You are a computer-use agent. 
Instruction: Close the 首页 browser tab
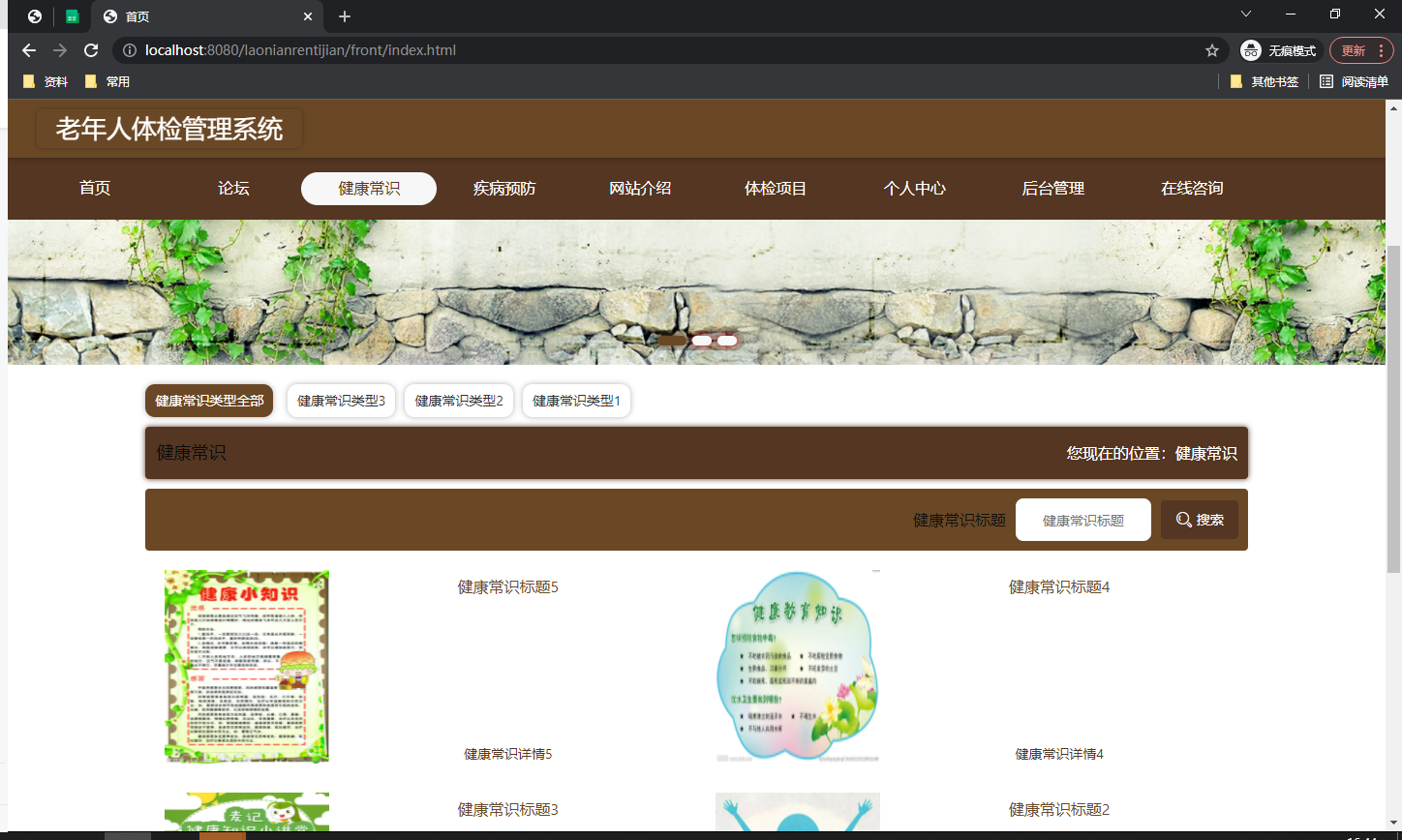pyautogui.click(x=308, y=16)
